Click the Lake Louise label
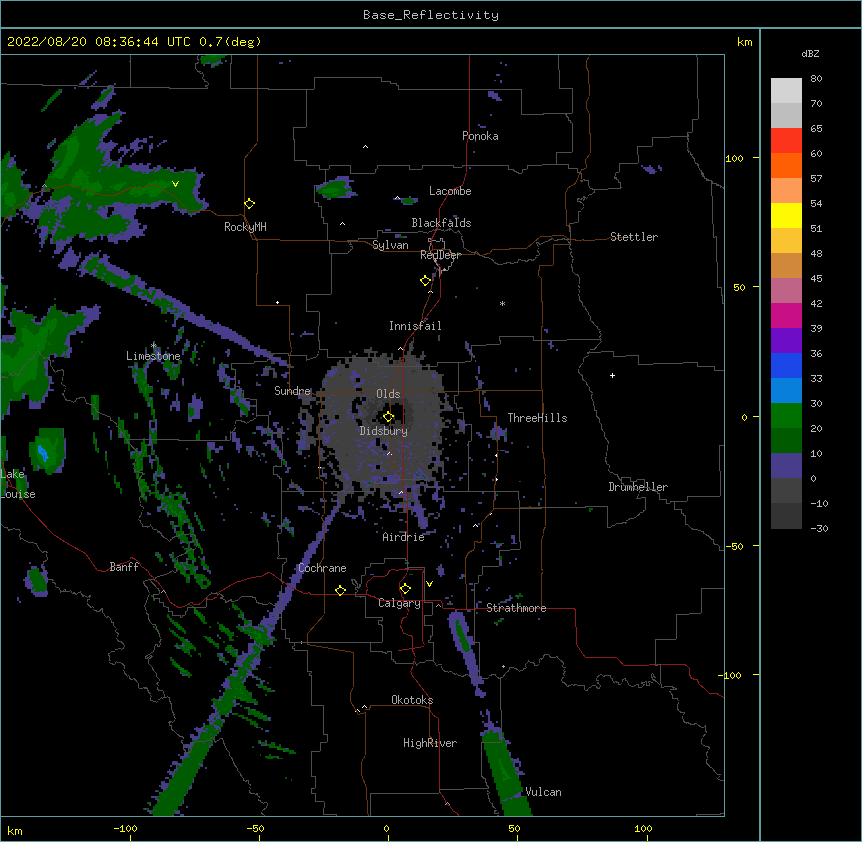Image resolution: width=862 pixels, height=842 pixels. click(17, 484)
